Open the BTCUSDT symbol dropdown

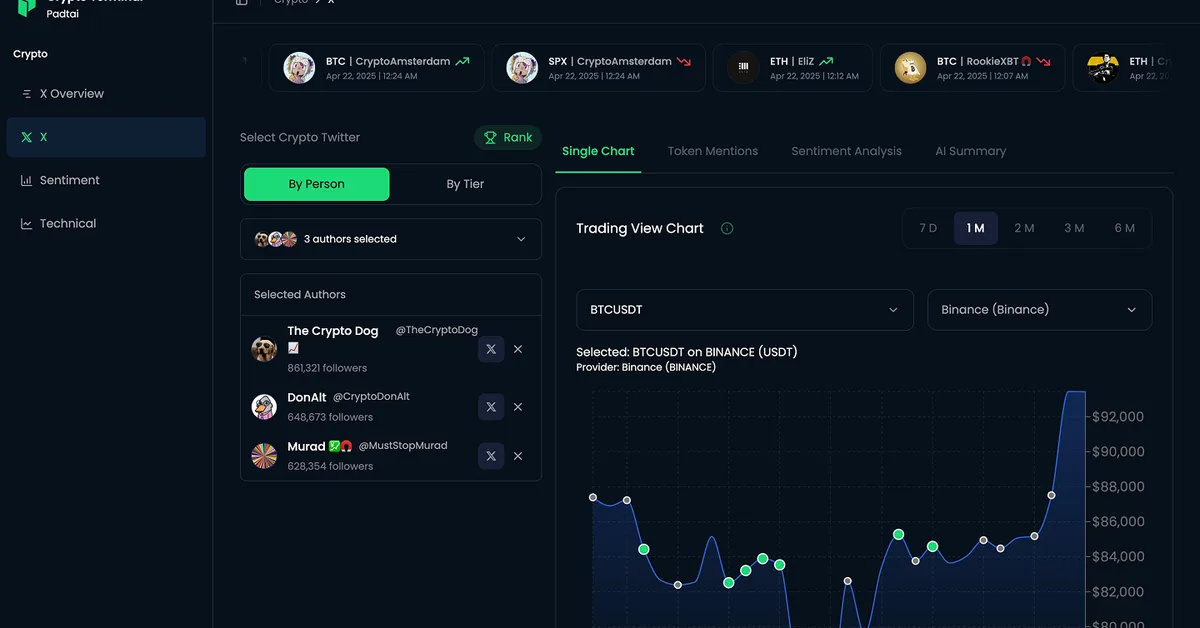coord(744,310)
